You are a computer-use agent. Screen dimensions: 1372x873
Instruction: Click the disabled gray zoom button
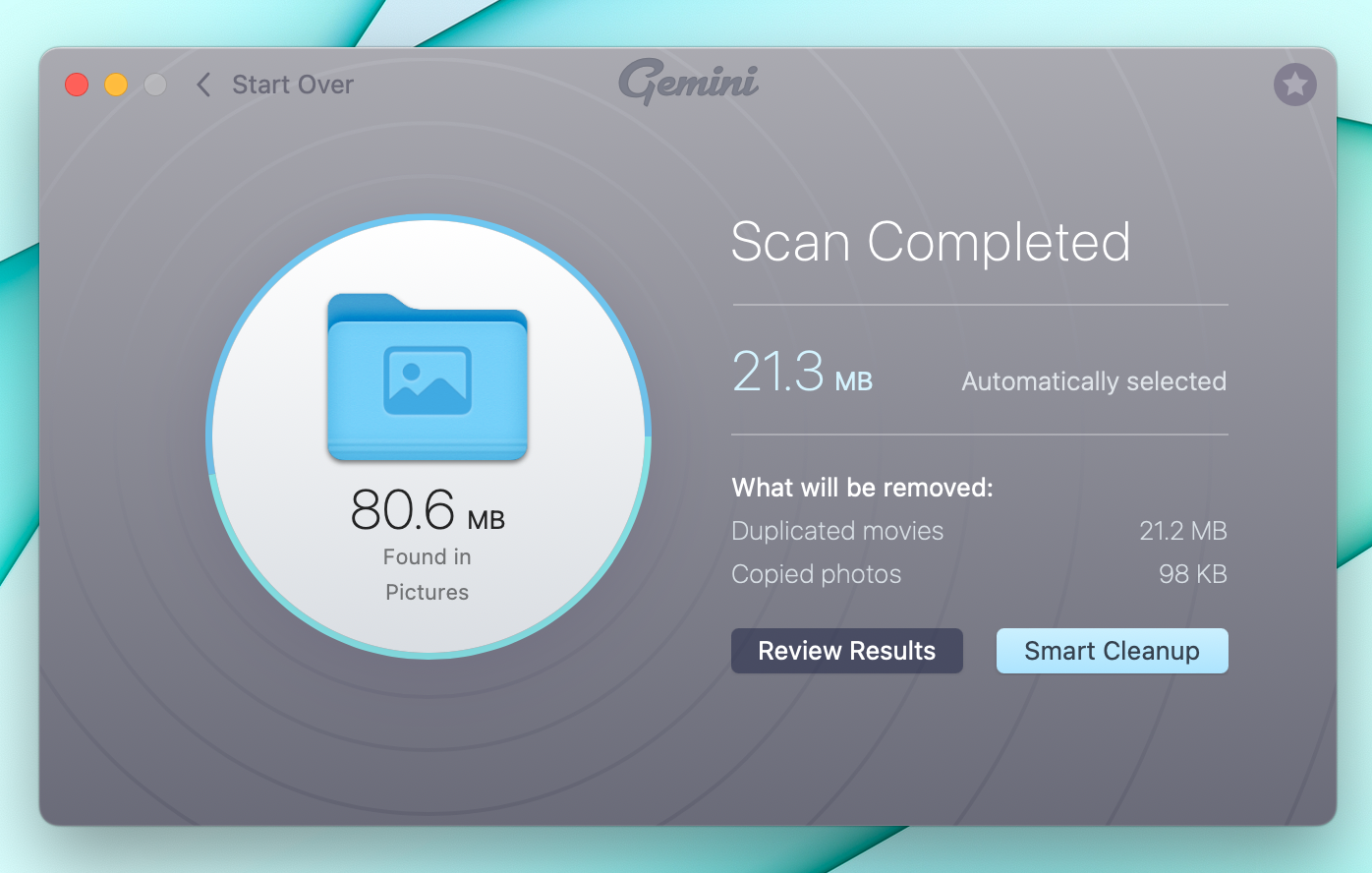pos(155,85)
